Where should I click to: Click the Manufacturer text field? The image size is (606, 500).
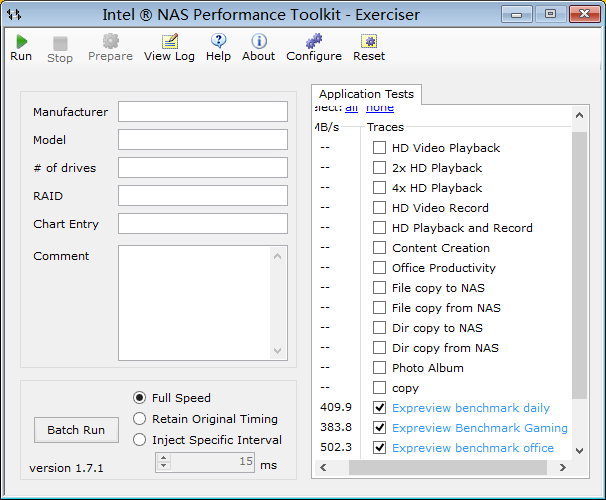[x=202, y=112]
